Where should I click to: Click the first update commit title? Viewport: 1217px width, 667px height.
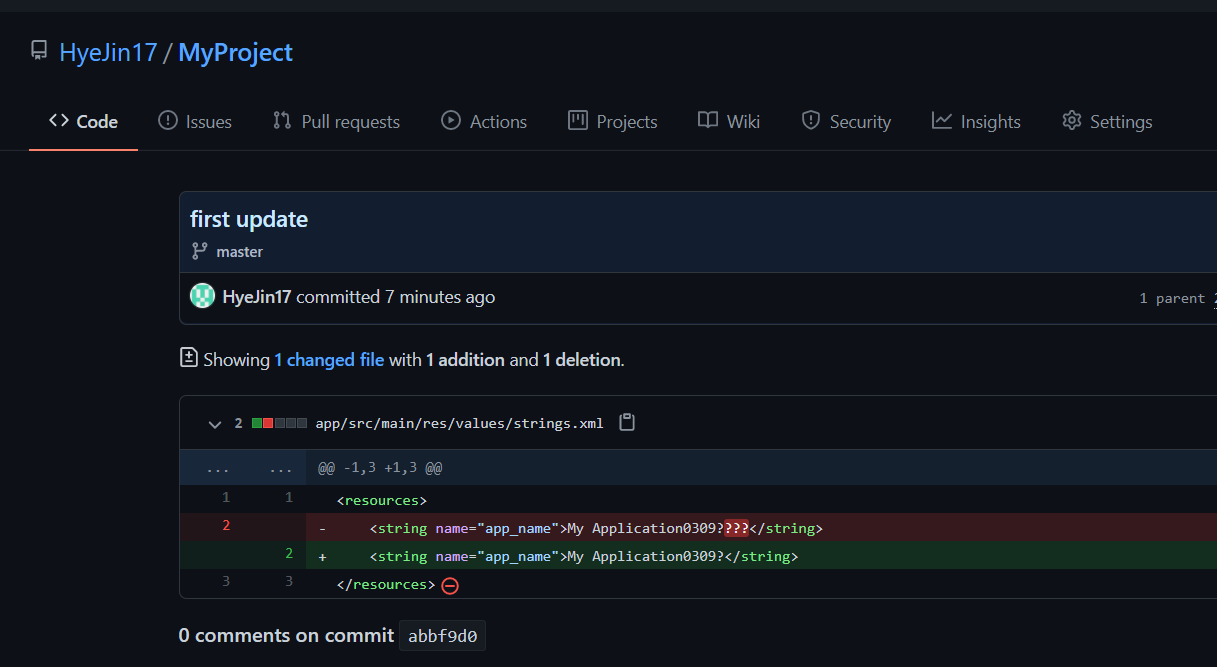pyautogui.click(x=249, y=219)
